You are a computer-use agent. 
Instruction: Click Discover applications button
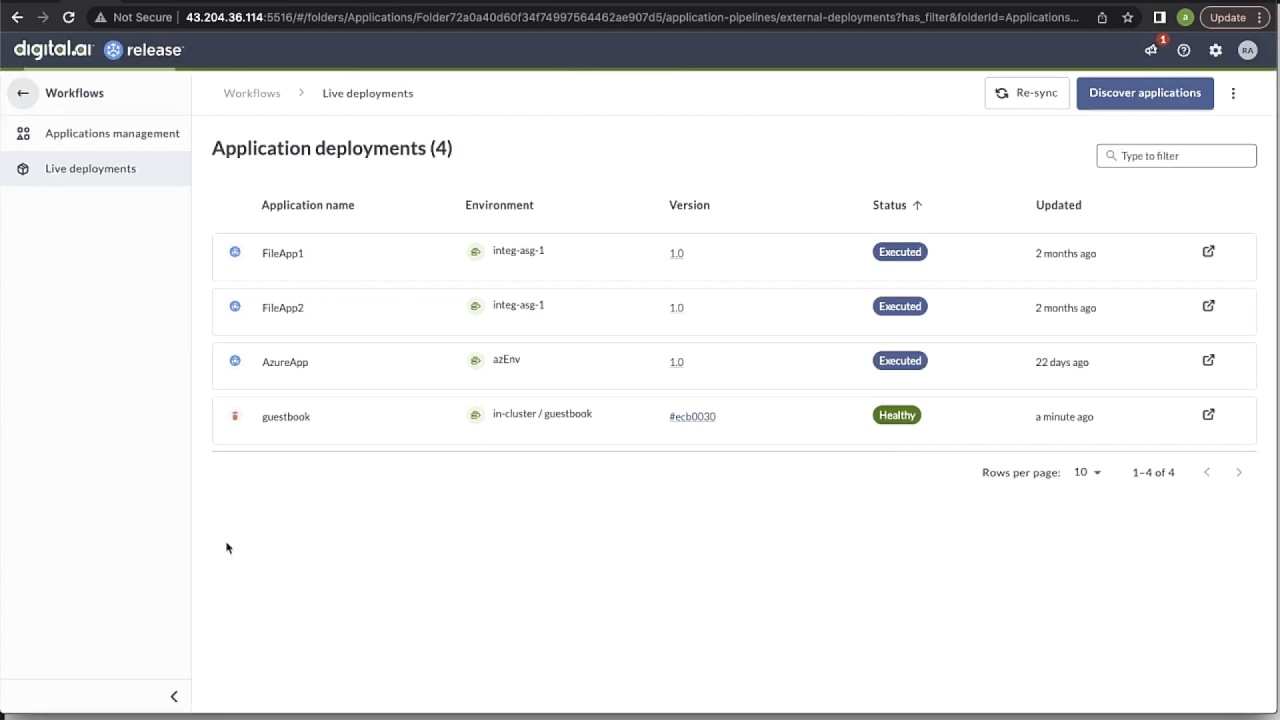point(1145,93)
